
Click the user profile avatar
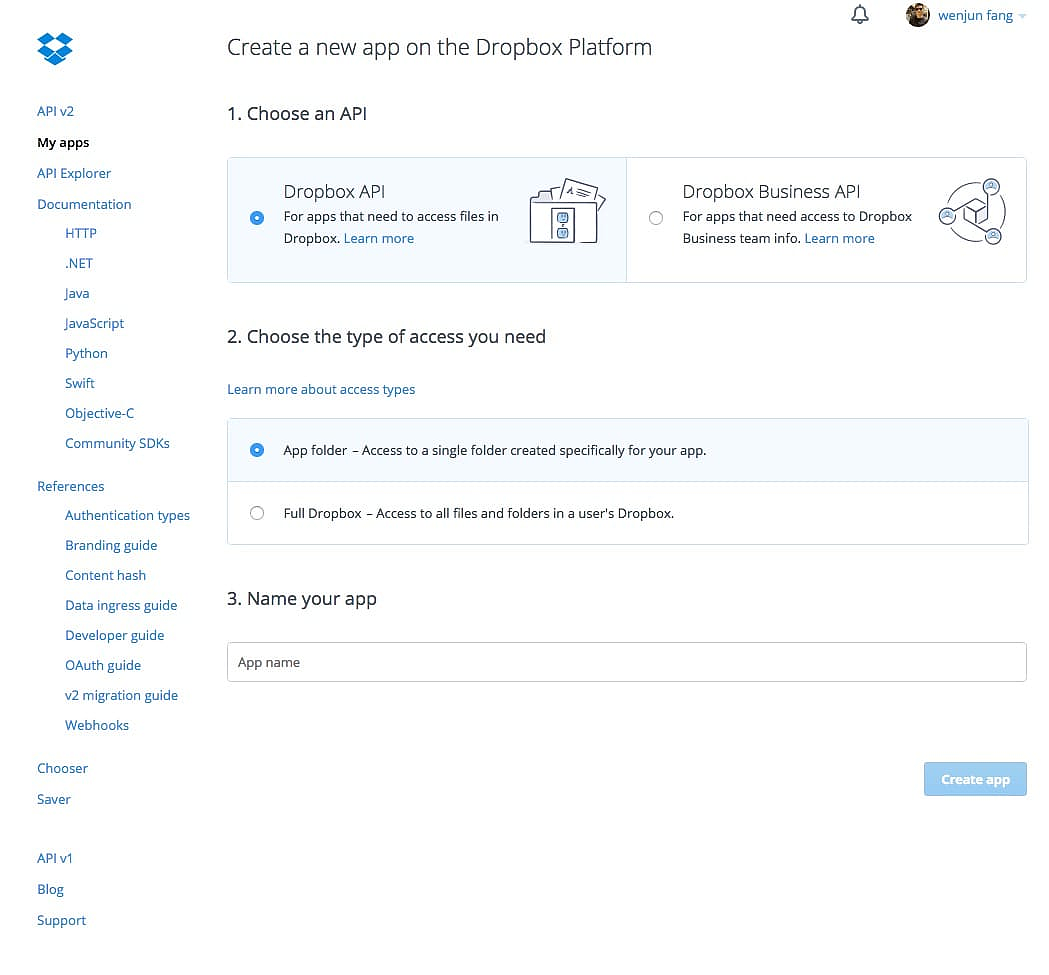point(917,15)
